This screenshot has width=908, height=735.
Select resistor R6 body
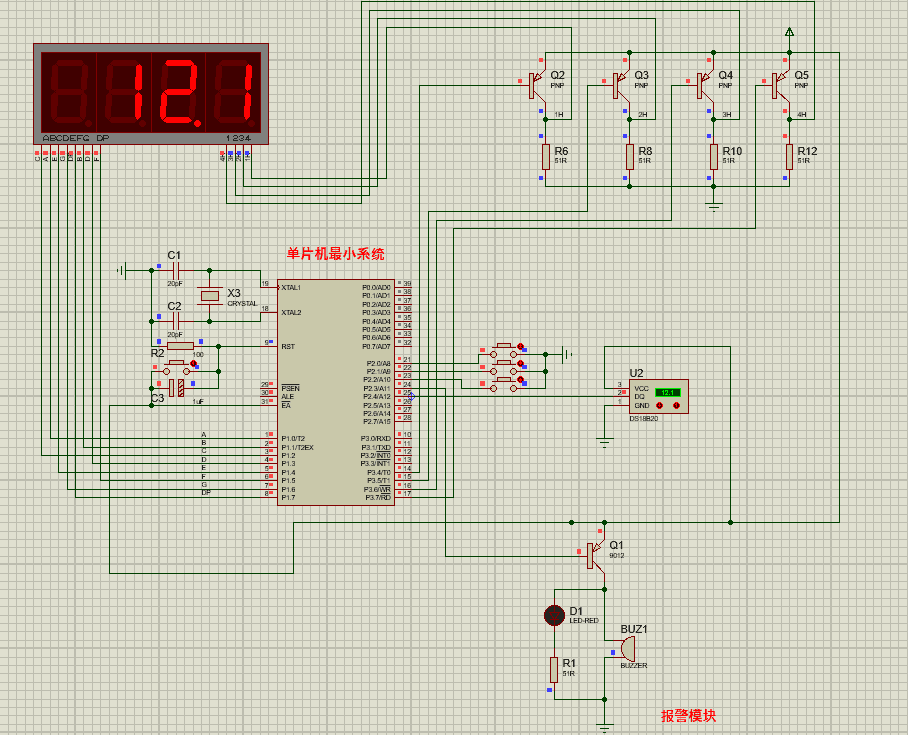point(545,157)
